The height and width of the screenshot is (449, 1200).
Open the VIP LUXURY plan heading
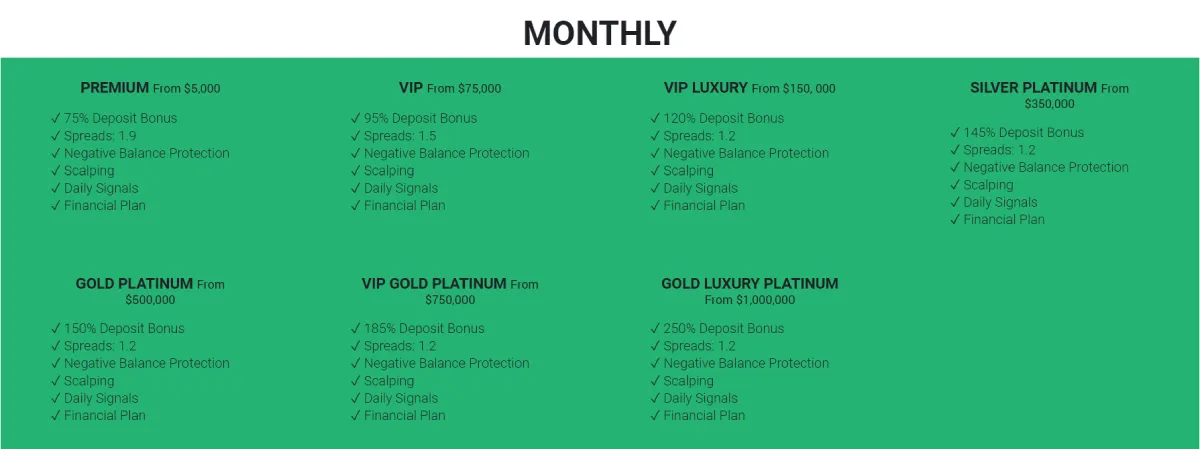click(x=750, y=88)
